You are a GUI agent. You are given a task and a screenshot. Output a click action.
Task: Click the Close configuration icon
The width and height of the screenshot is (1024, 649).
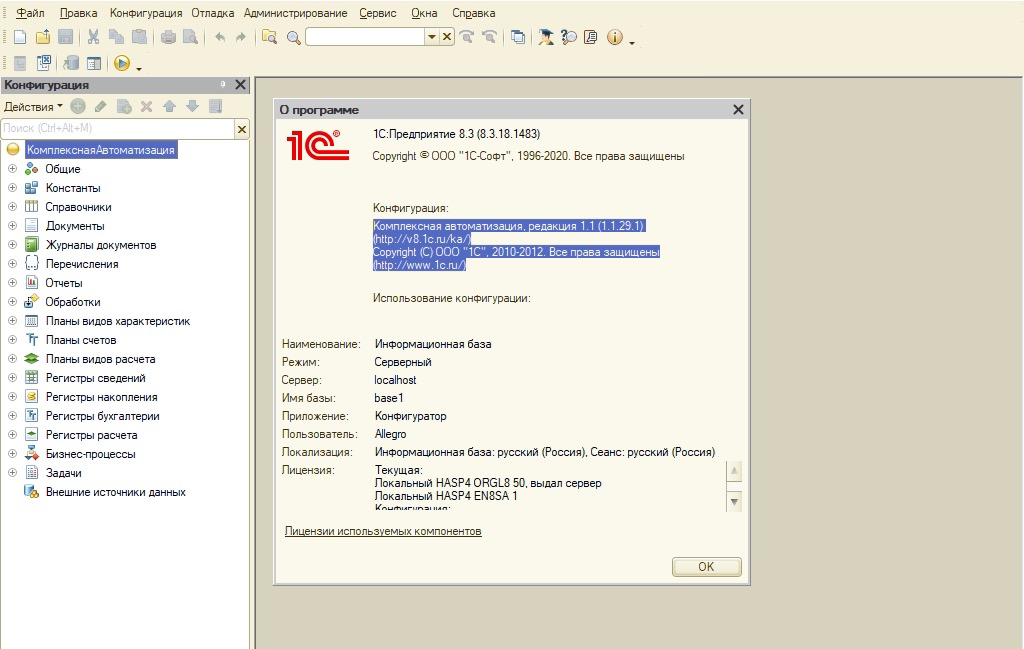tap(44, 63)
